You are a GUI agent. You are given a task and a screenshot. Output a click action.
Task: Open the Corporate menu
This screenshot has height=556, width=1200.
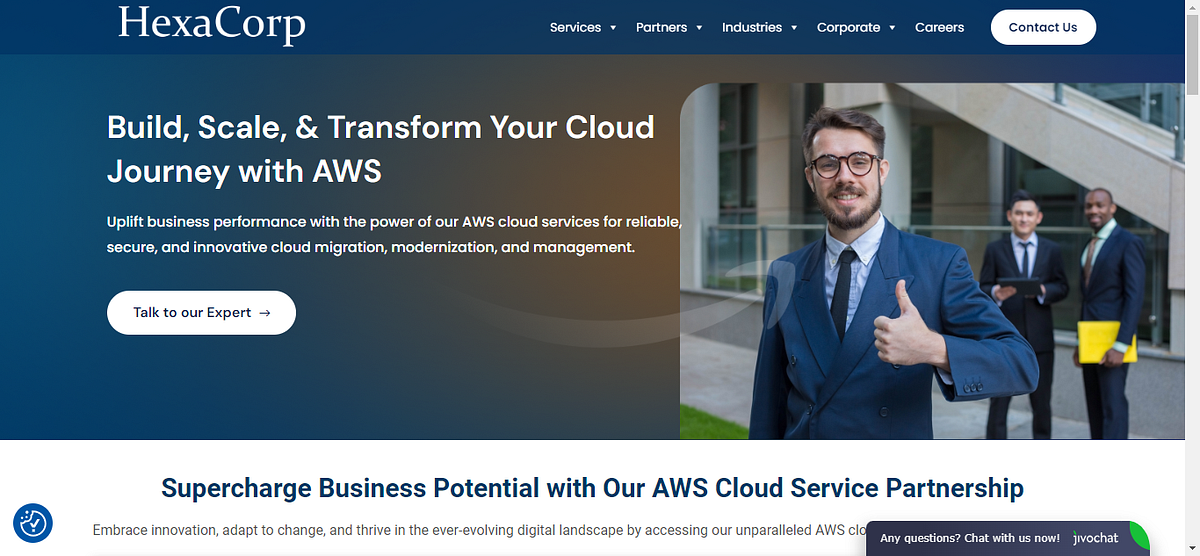848,27
